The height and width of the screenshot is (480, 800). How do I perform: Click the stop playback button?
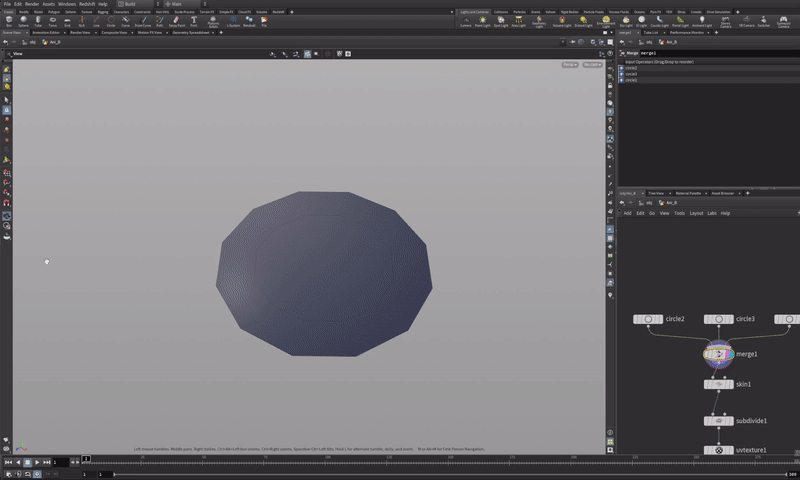point(28,462)
